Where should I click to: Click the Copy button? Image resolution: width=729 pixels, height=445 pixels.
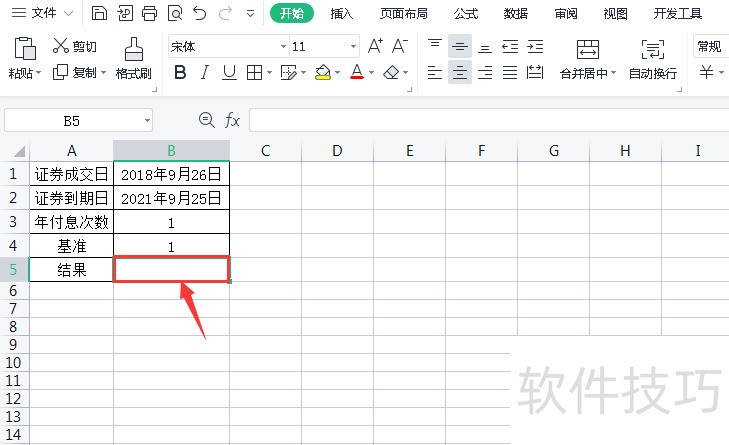pyautogui.click(x=74, y=72)
